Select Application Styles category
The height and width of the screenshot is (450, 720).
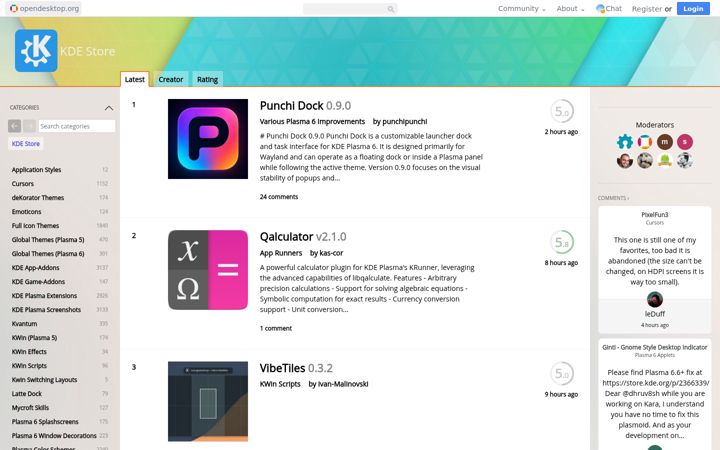point(36,169)
